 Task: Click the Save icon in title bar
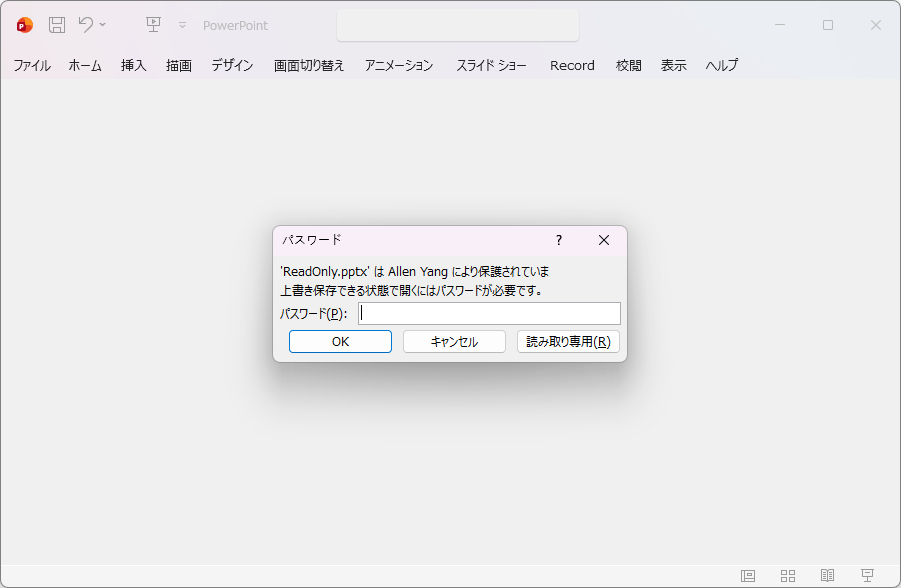coord(56,25)
